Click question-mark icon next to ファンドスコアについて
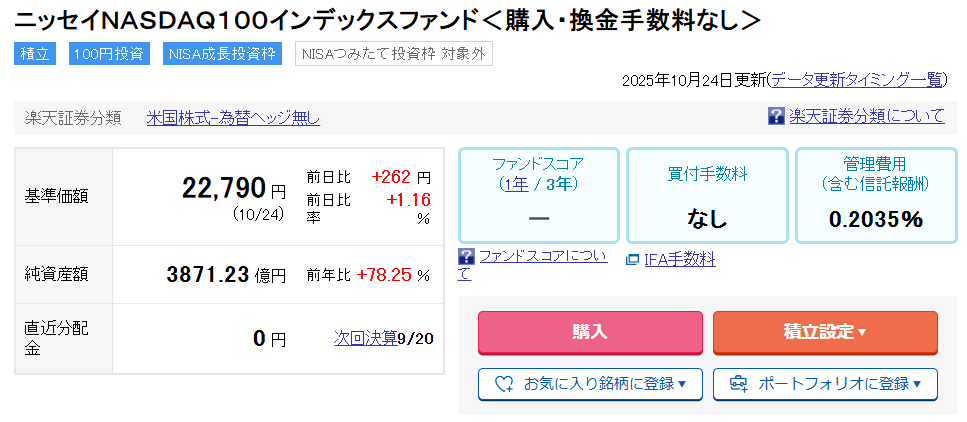 click(x=466, y=256)
